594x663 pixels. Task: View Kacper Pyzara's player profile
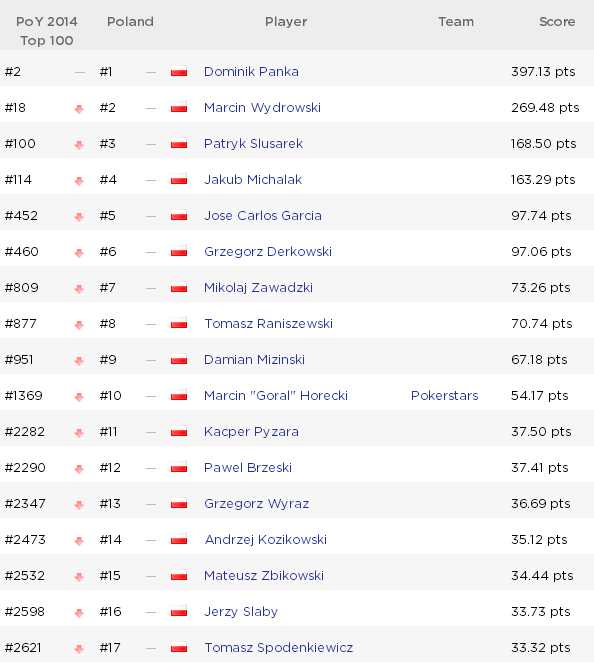tap(251, 431)
